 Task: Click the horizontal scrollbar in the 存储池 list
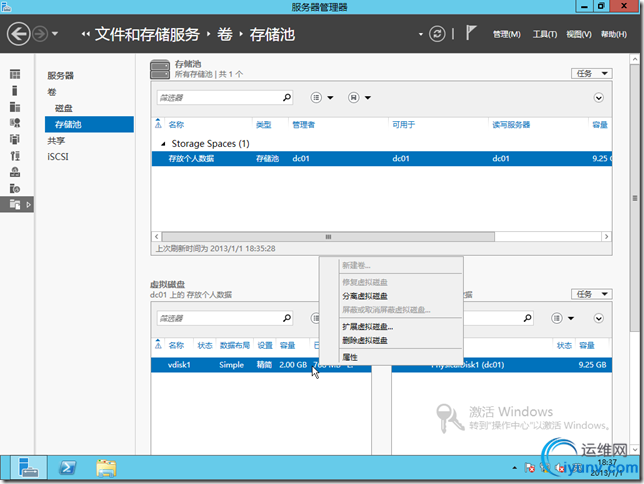326,237
